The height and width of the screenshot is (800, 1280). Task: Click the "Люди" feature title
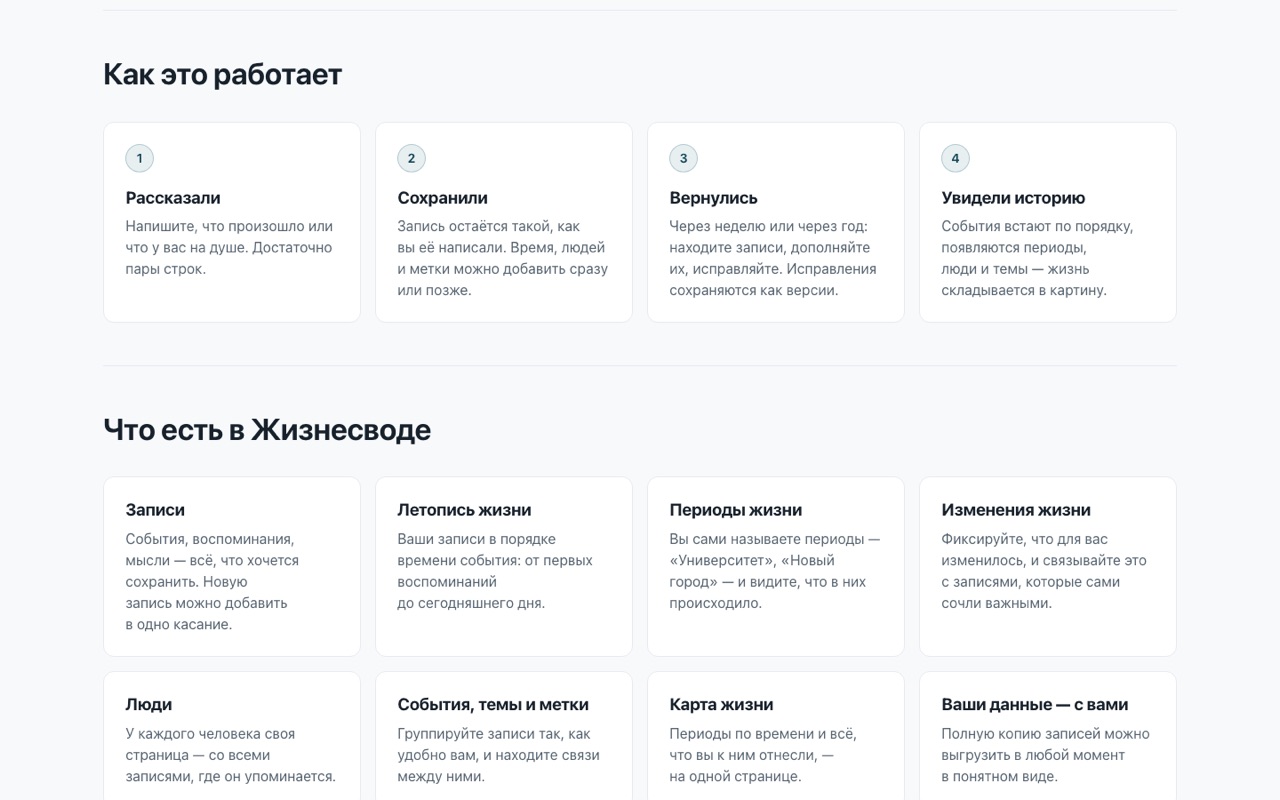[148, 704]
